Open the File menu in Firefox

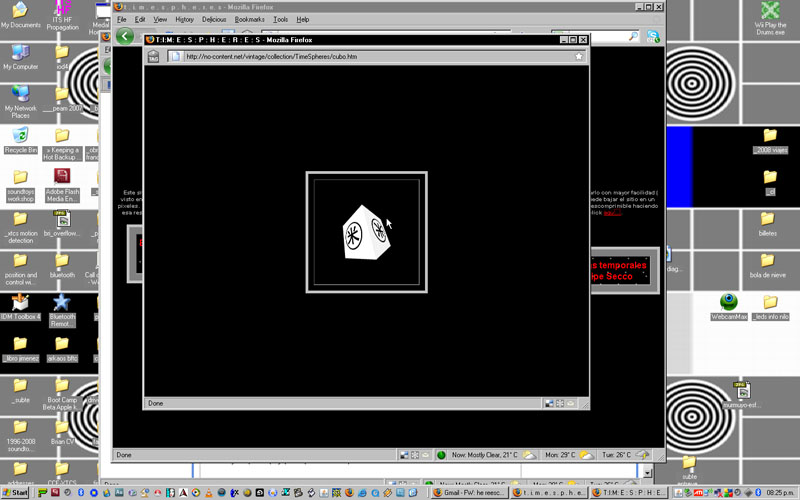coord(122,19)
